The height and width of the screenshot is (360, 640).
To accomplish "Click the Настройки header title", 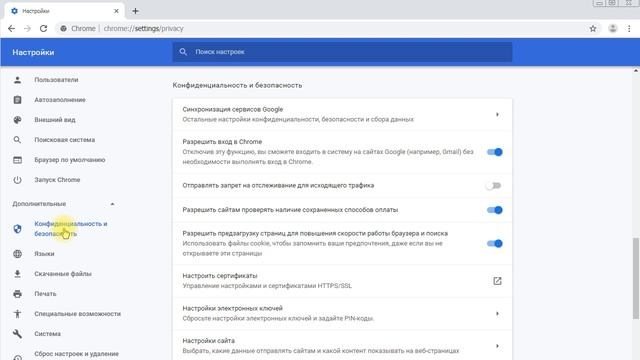I will [33, 52].
